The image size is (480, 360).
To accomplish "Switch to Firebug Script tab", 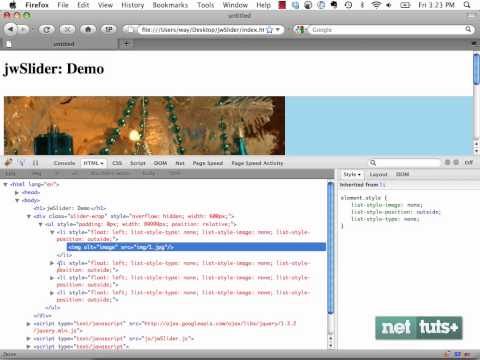I will [x=138, y=163].
